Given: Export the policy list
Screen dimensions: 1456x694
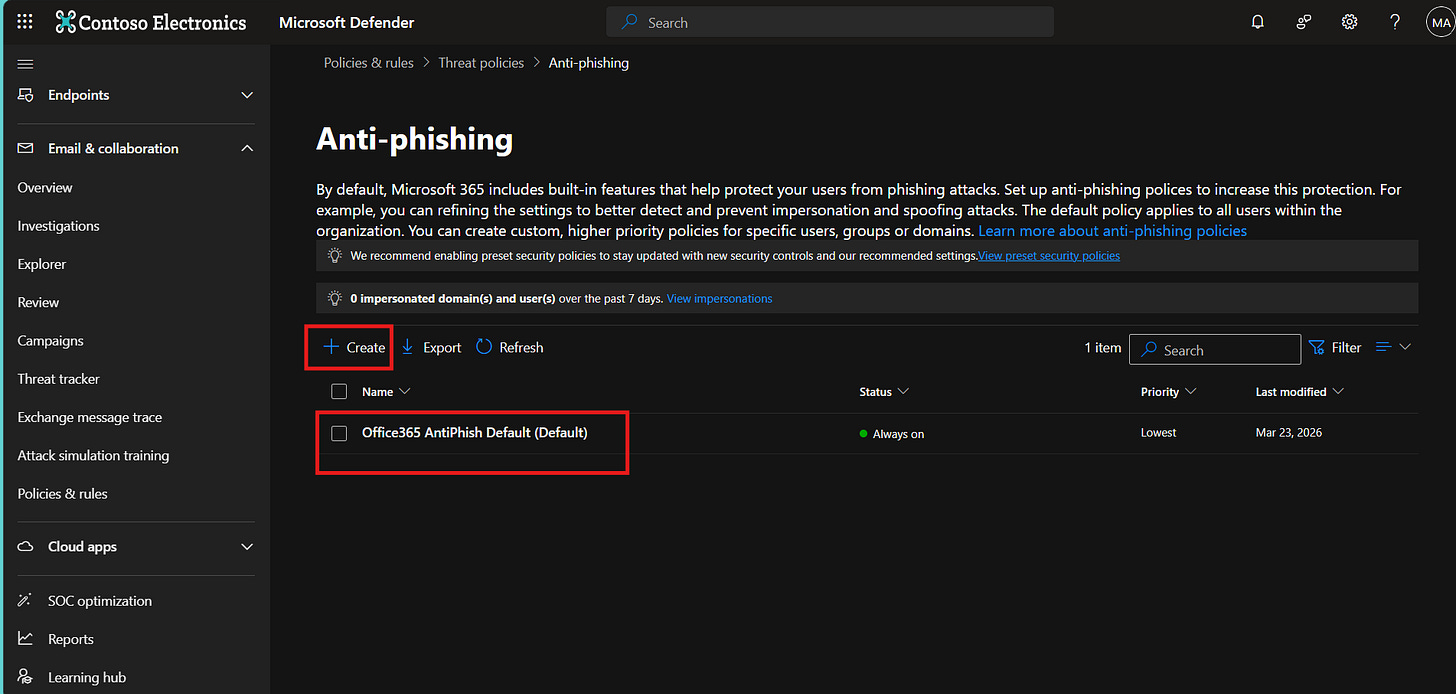Looking at the screenshot, I should [432, 347].
